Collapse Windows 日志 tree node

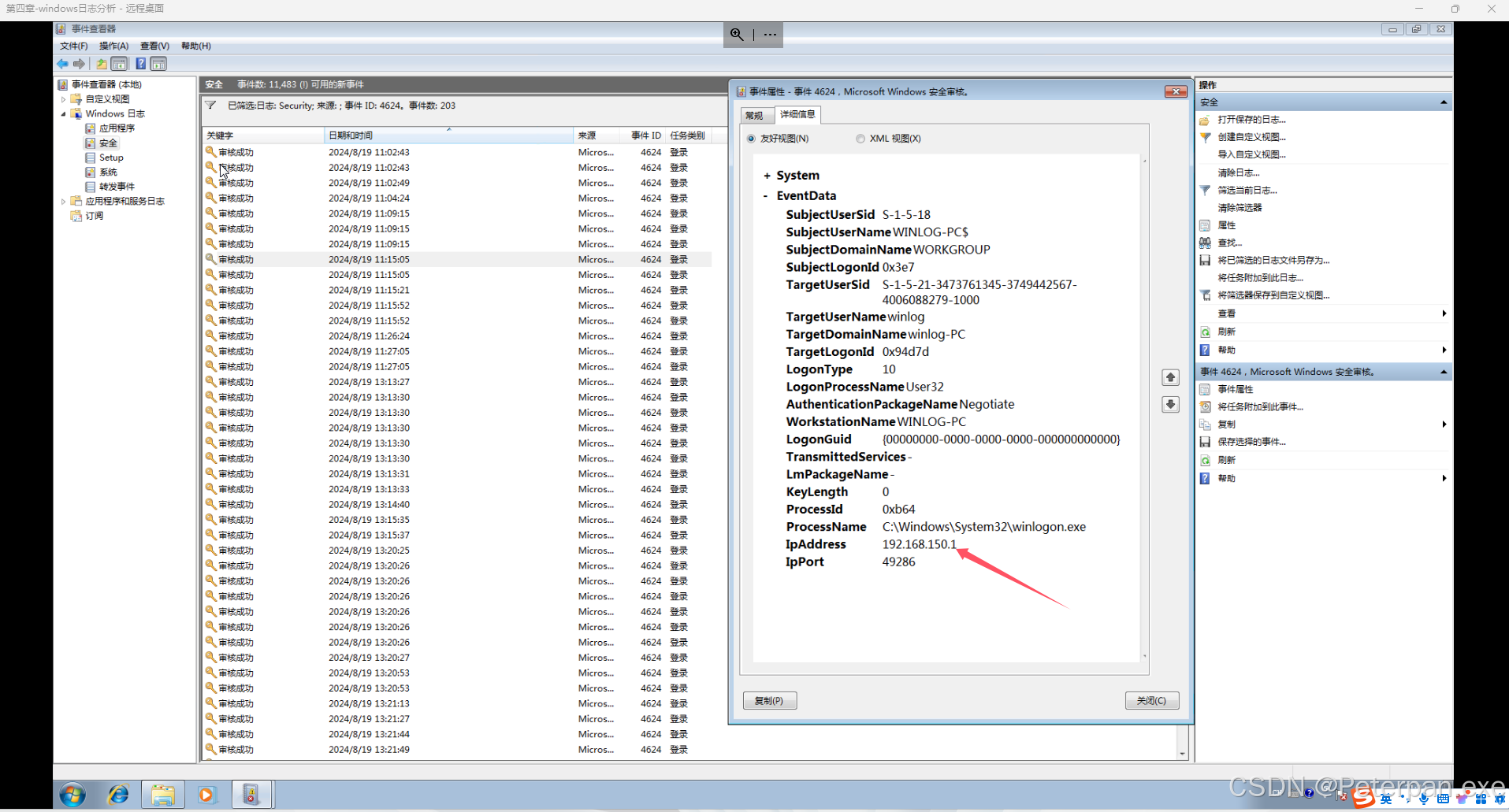(64, 114)
